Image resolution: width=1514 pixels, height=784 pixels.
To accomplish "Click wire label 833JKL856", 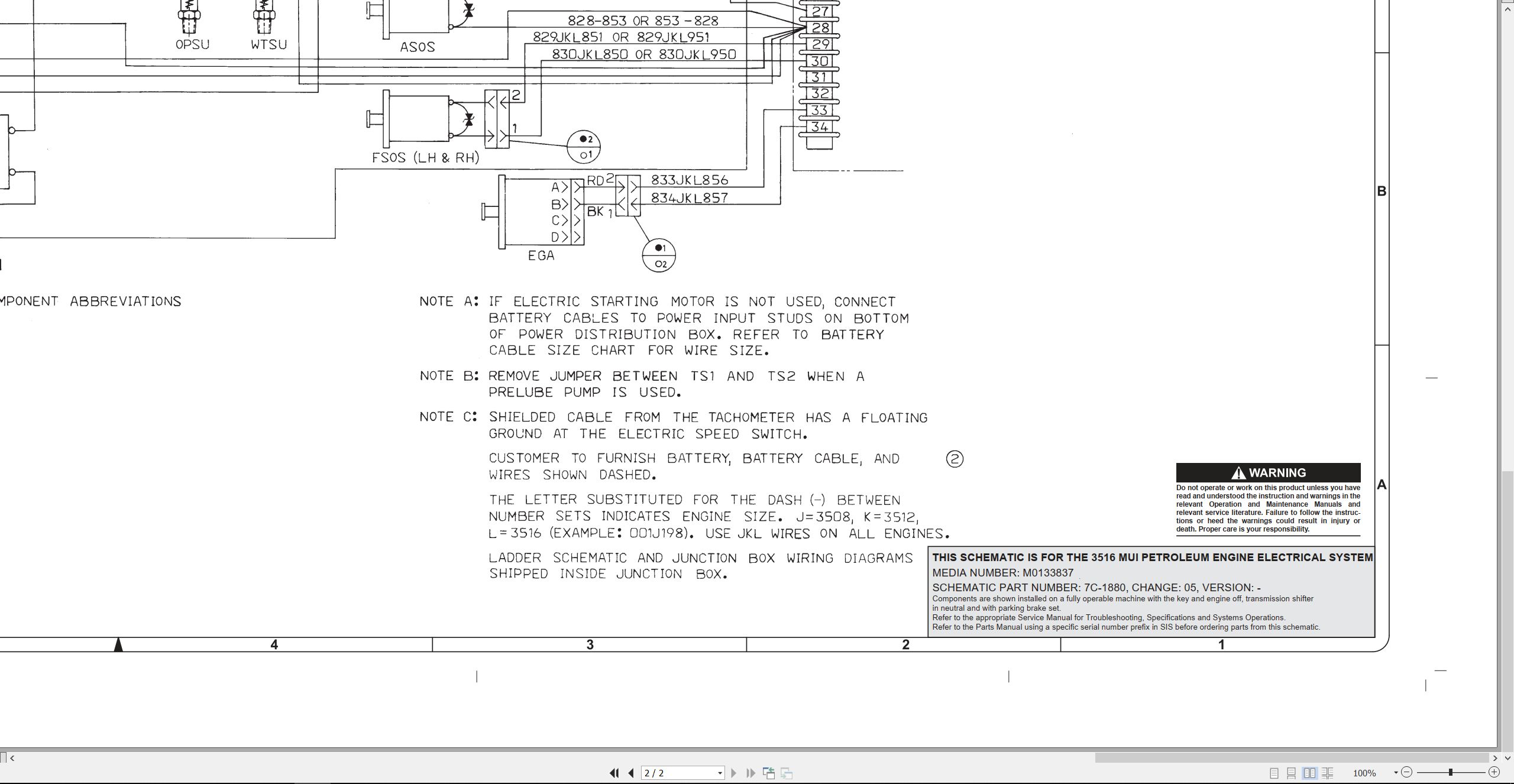I will pyautogui.click(x=690, y=180).
